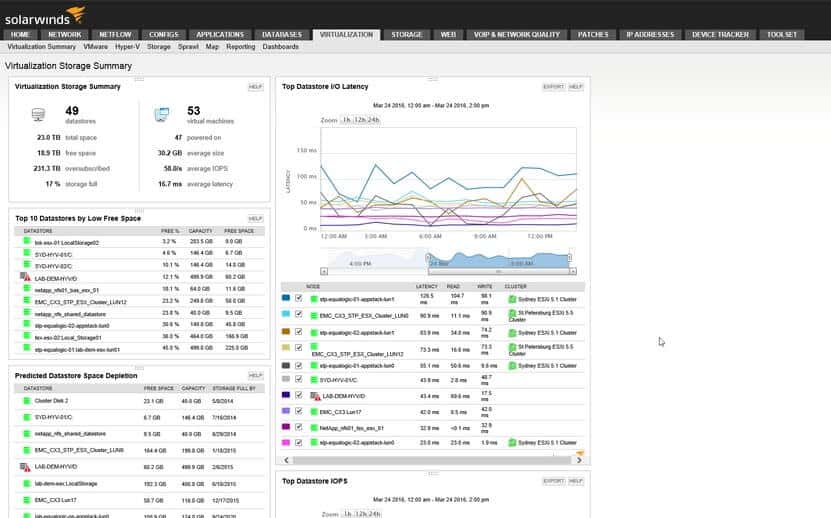Uncheck SYD-HYV-01/C checkbox in latency table
Screen dimensions: 831x518
click(299, 380)
